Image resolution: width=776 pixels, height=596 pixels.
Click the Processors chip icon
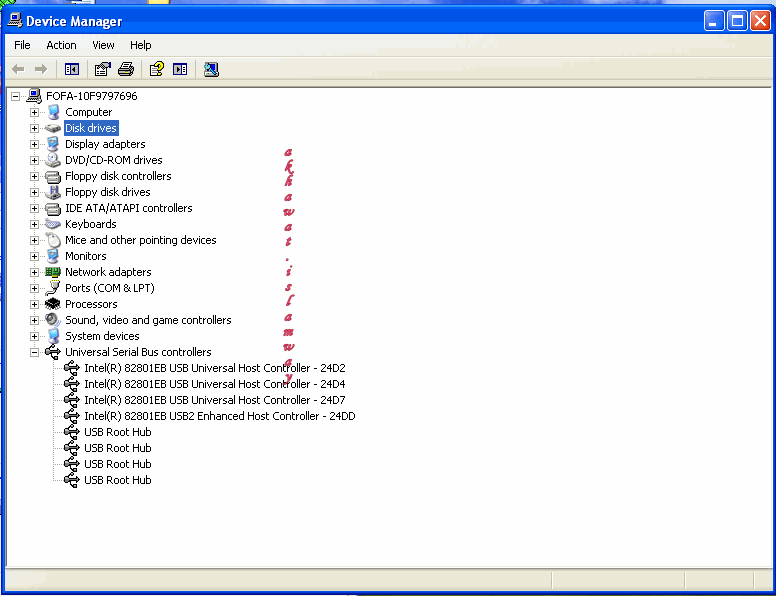[53, 304]
